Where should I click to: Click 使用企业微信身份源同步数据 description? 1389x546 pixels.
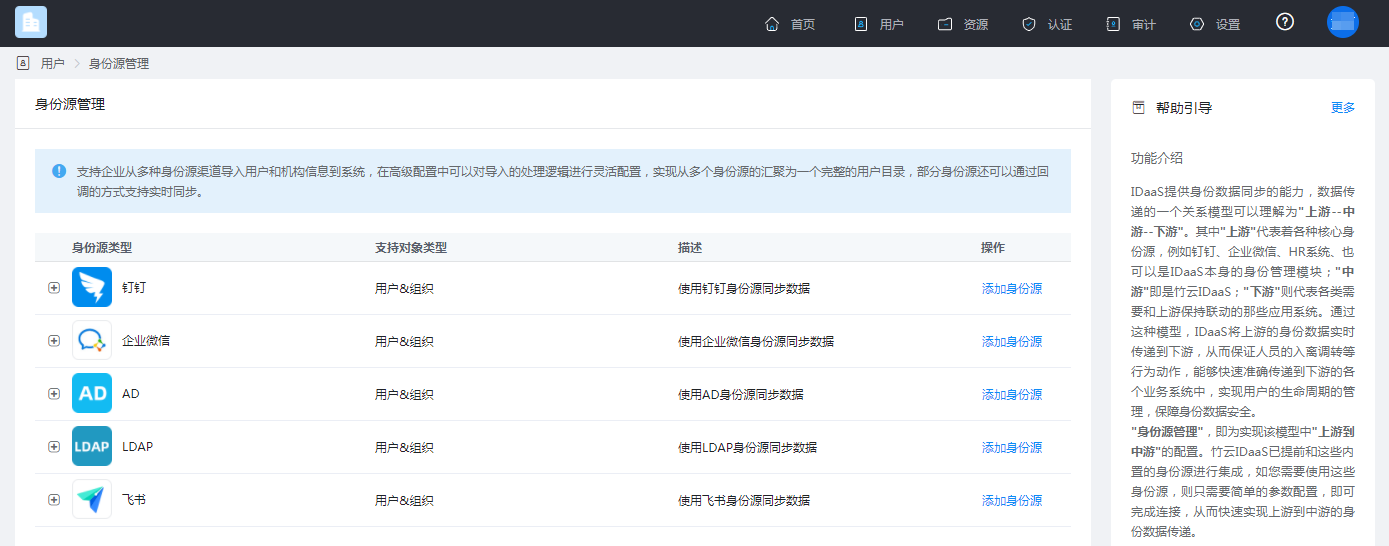click(x=756, y=342)
